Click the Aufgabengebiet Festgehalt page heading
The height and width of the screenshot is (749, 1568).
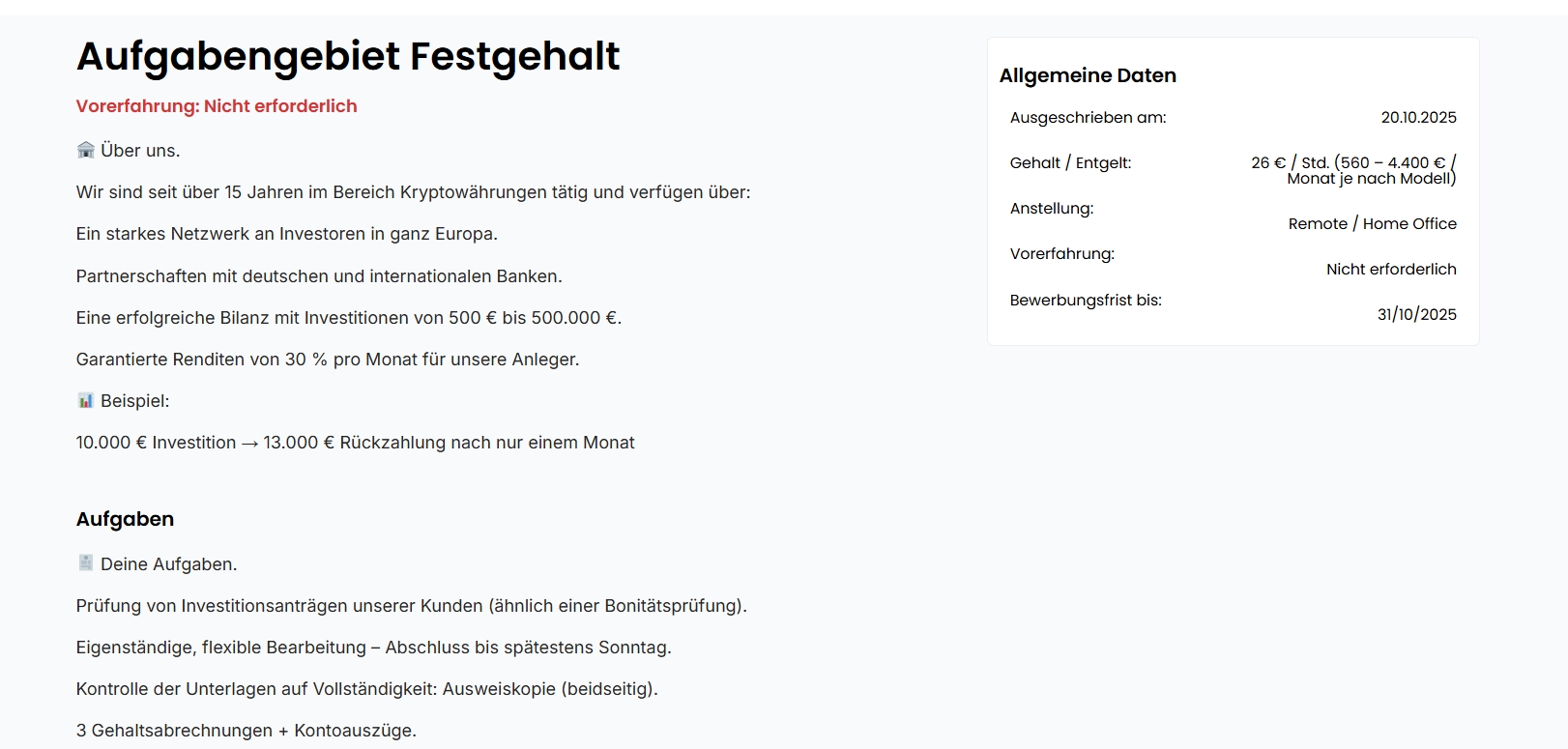(x=348, y=56)
